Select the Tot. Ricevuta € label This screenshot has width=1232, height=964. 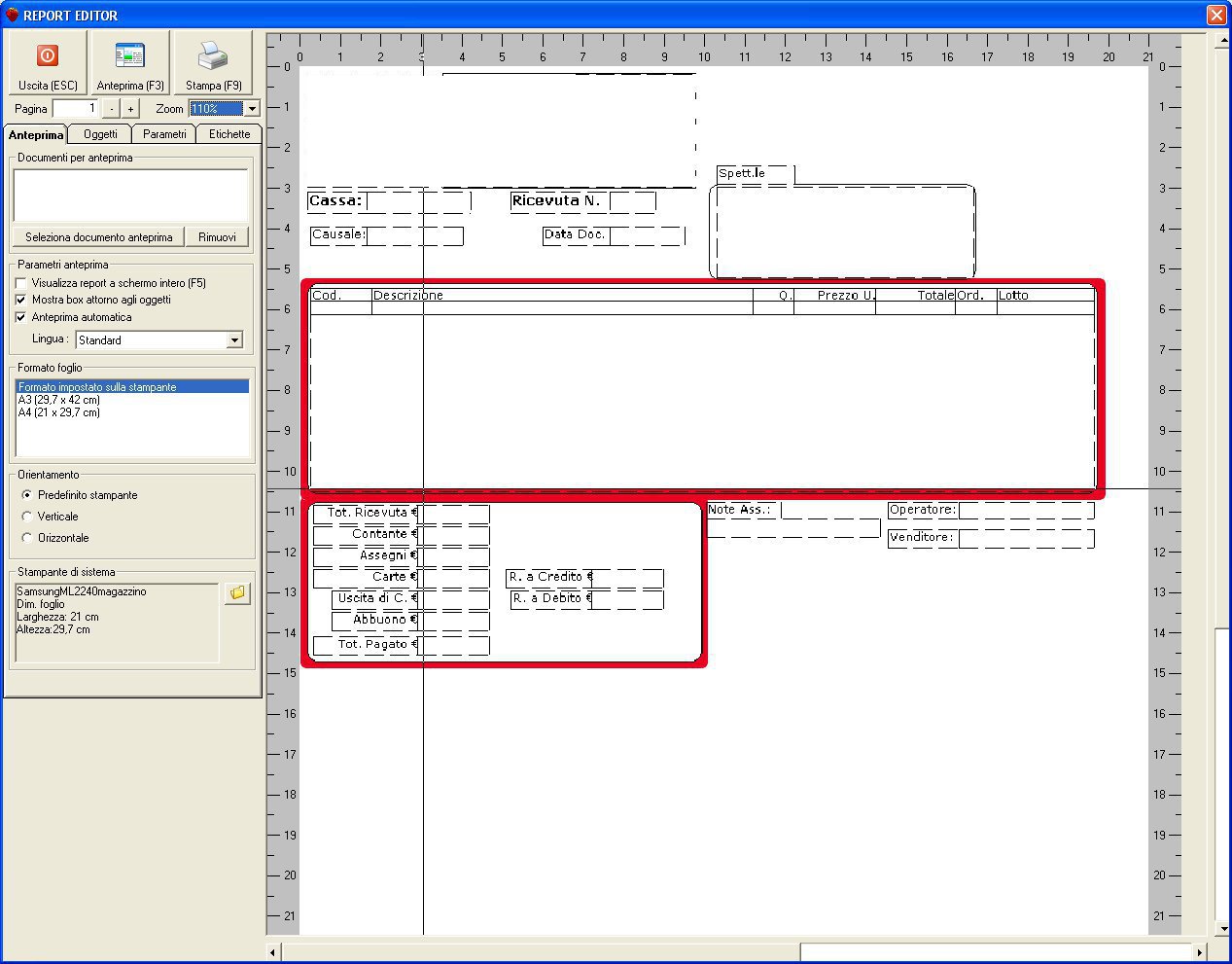(366, 514)
